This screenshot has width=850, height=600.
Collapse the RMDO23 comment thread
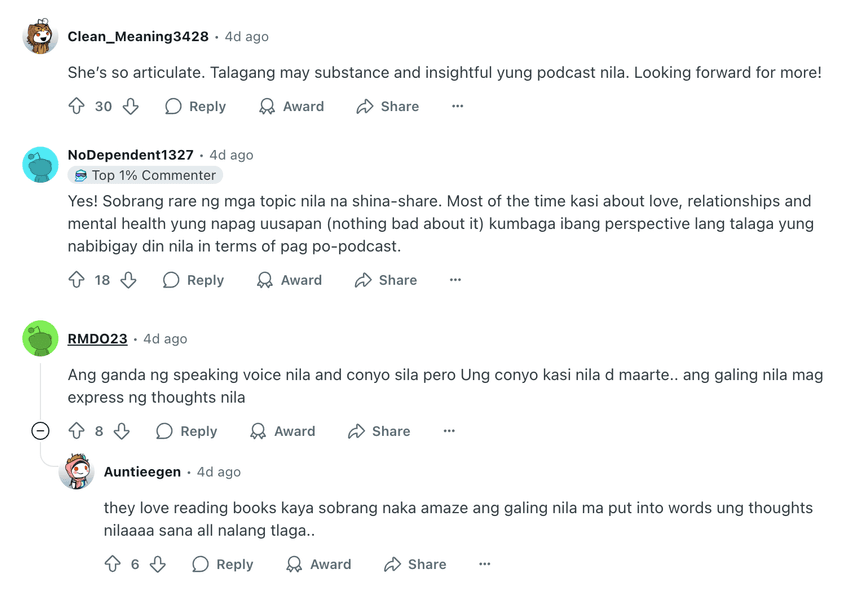tap(40, 431)
